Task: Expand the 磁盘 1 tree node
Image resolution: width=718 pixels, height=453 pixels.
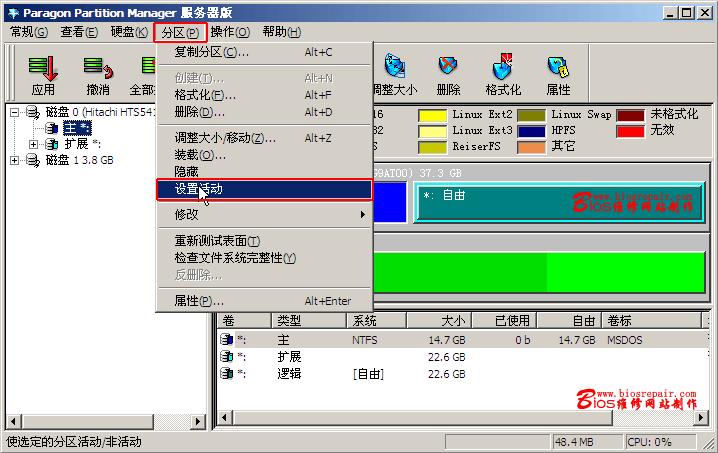Action: point(15,160)
